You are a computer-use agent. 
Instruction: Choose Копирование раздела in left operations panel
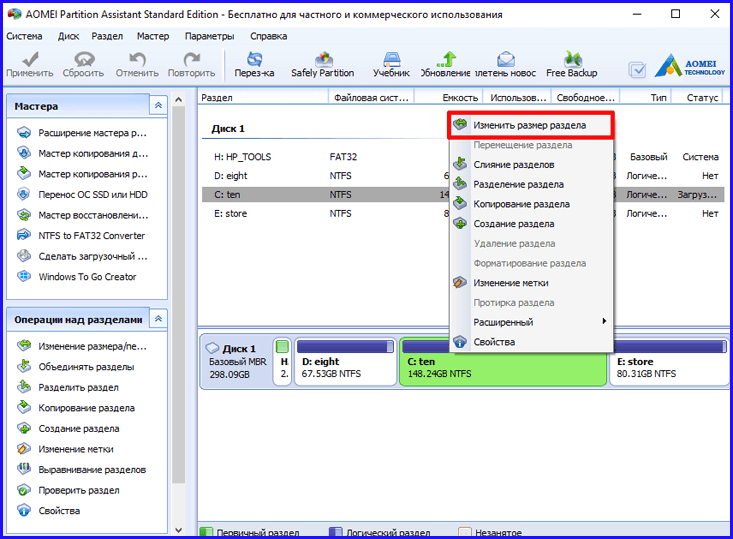[86, 408]
